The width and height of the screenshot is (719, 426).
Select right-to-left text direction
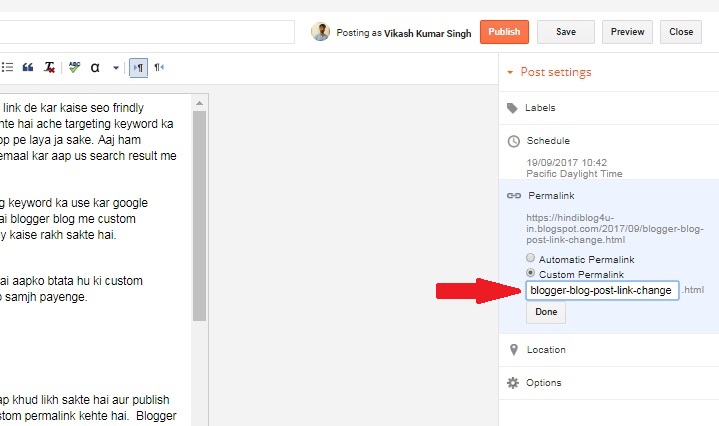(x=159, y=67)
